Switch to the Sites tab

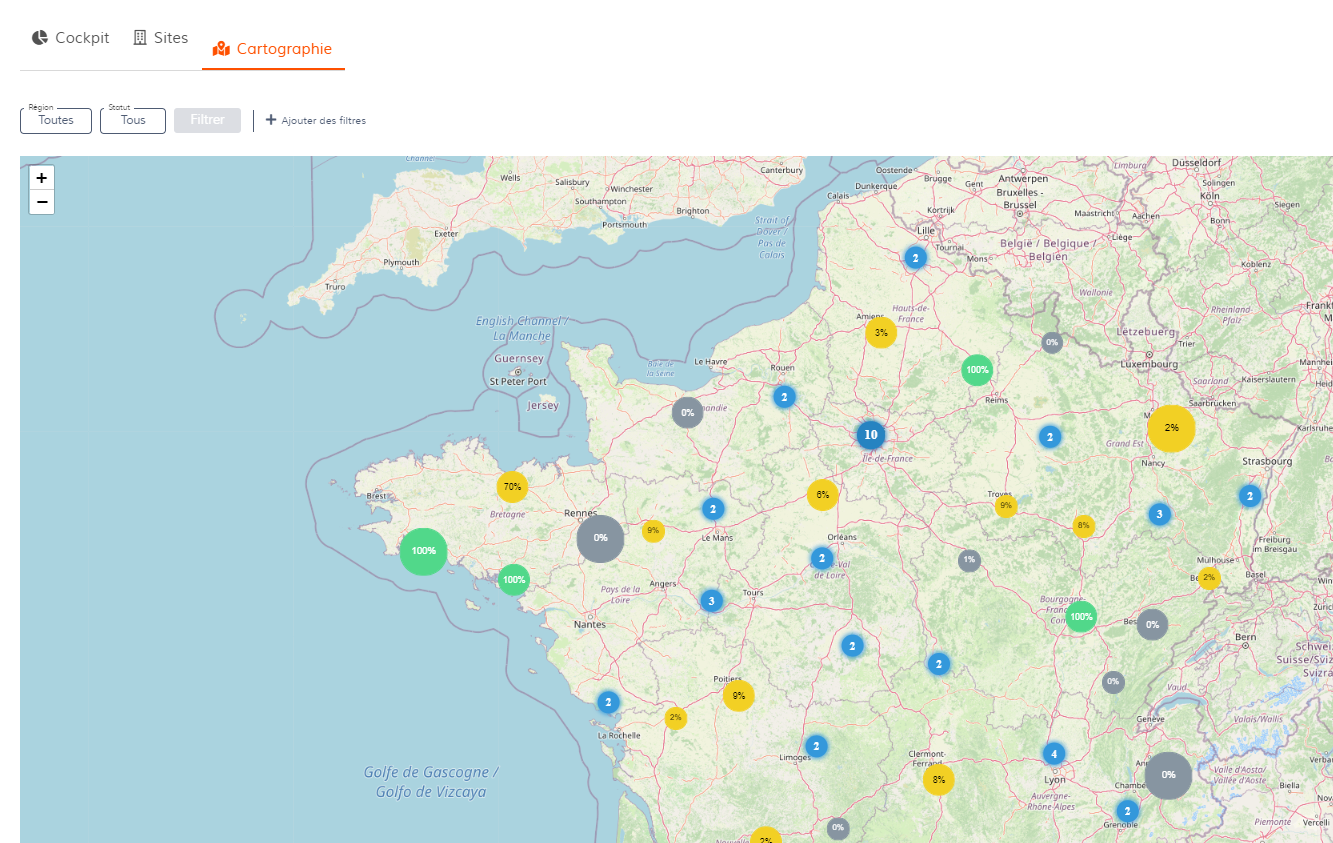tap(171, 37)
